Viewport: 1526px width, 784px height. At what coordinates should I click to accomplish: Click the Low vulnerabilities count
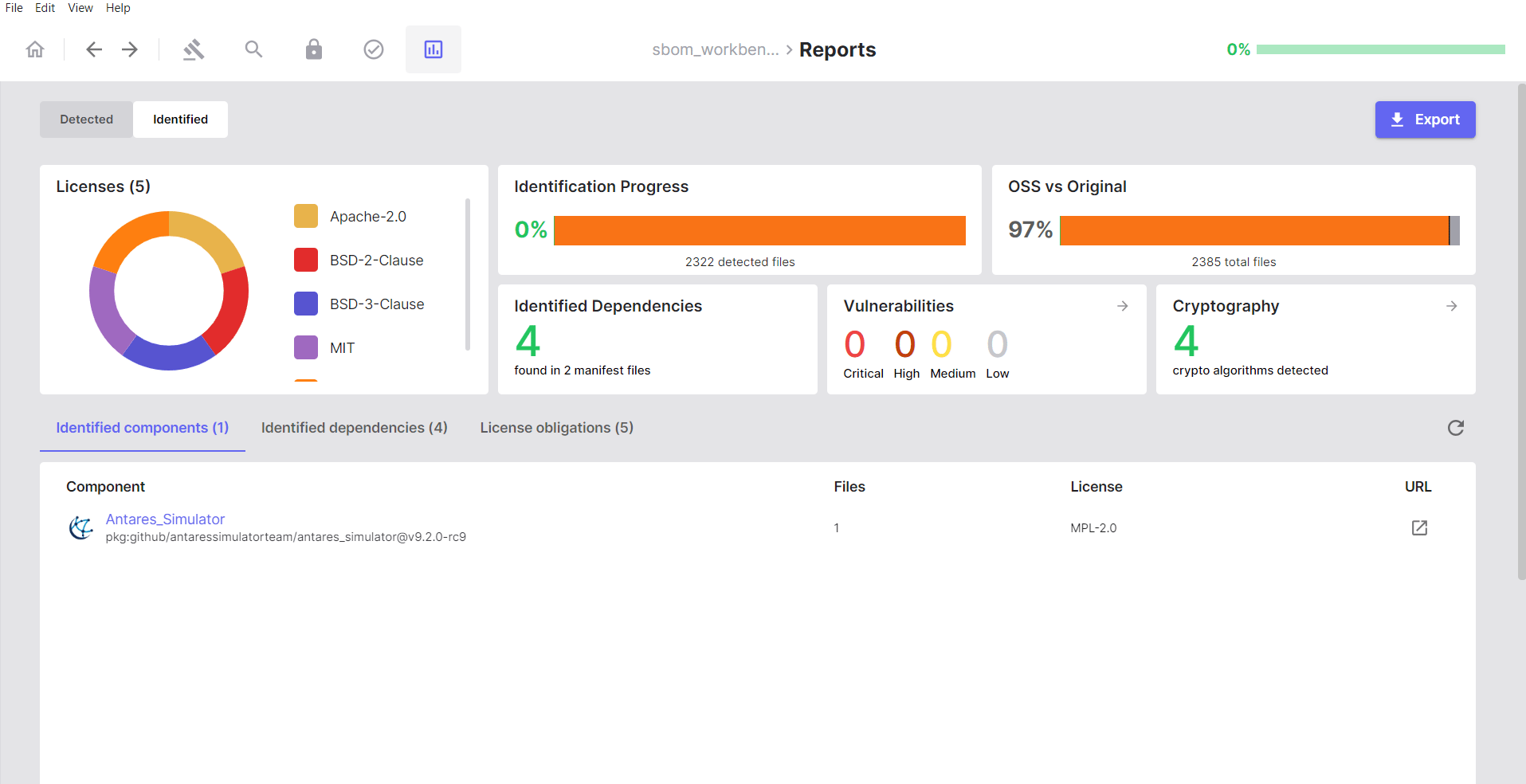(x=997, y=344)
